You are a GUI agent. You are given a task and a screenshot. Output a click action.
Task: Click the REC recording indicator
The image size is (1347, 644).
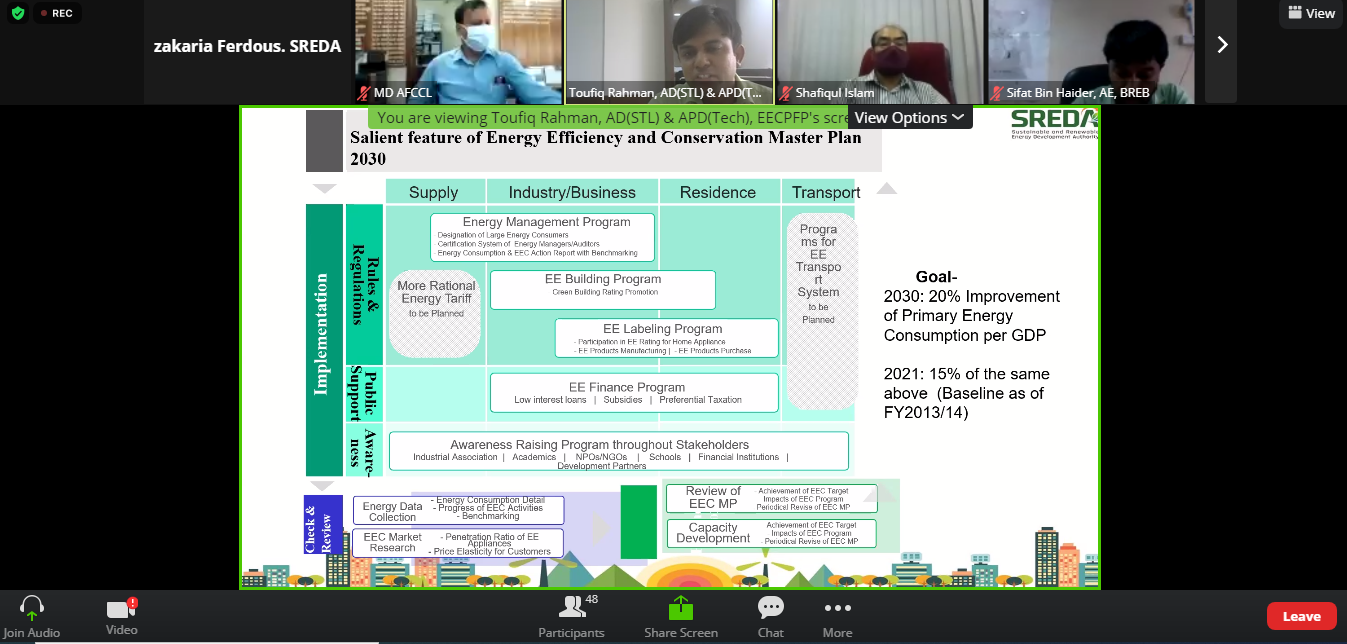pos(59,13)
